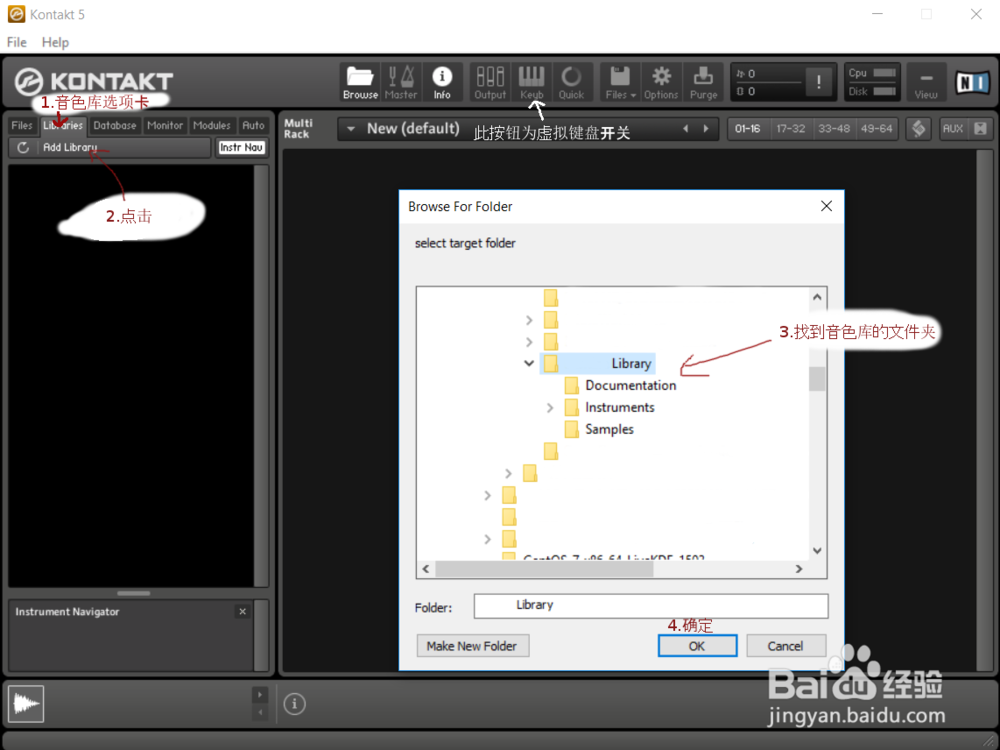Image resolution: width=1000 pixels, height=750 pixels.
Task: Open the Quick-load browser icon
Action: pos(571,82)
